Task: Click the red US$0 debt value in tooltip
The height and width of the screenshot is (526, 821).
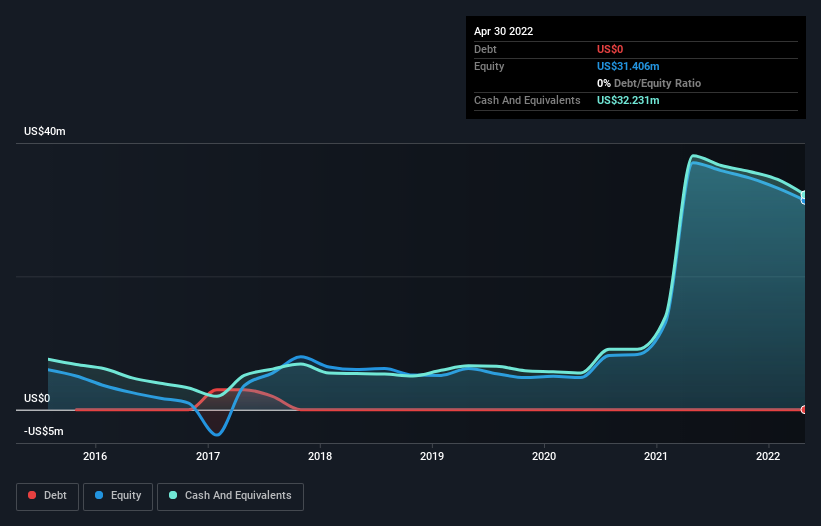Action: (610, 49)
